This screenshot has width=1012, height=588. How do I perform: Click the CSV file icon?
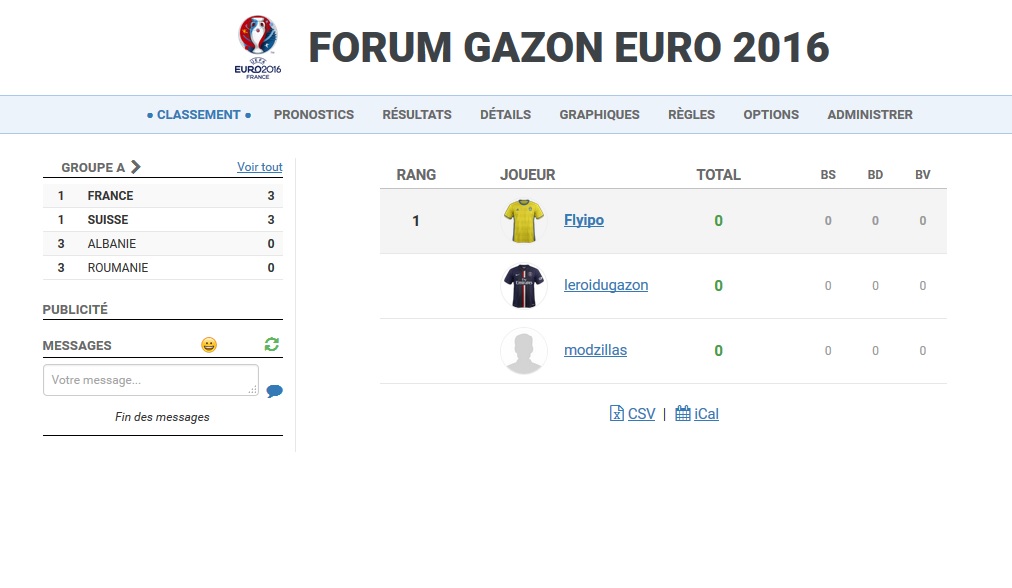616,413
